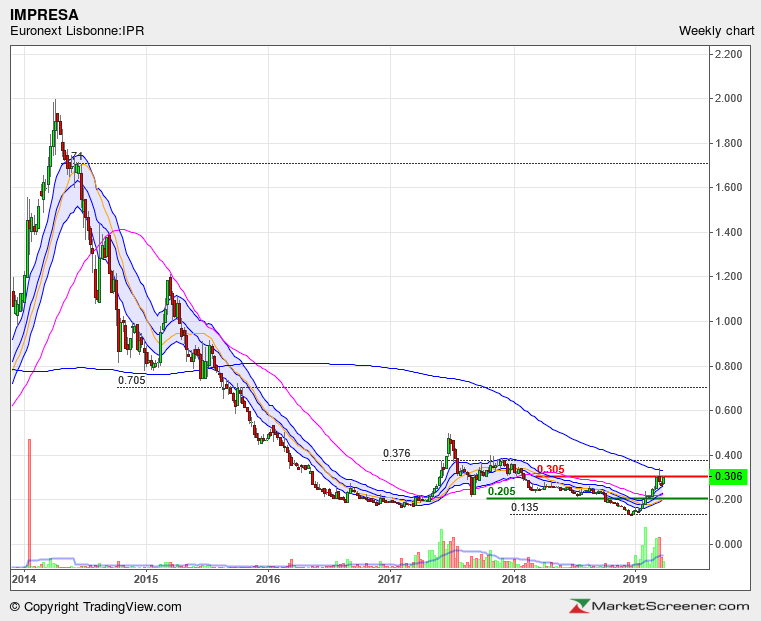
Task: Click the 2015 time axis label
Action: tap(146, 579)
